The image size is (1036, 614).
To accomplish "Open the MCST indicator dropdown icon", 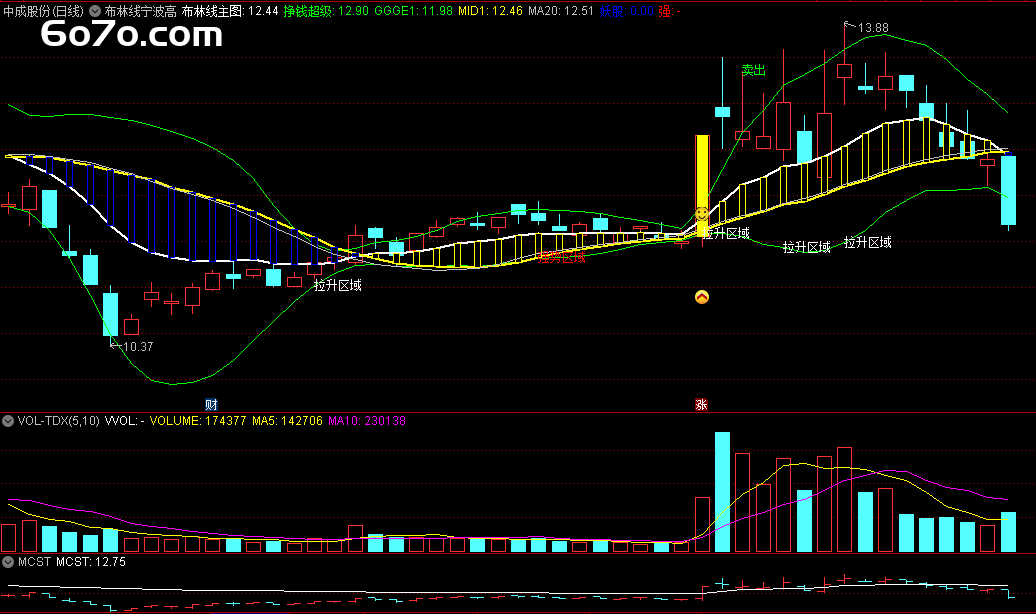I will tap(8, 562).
